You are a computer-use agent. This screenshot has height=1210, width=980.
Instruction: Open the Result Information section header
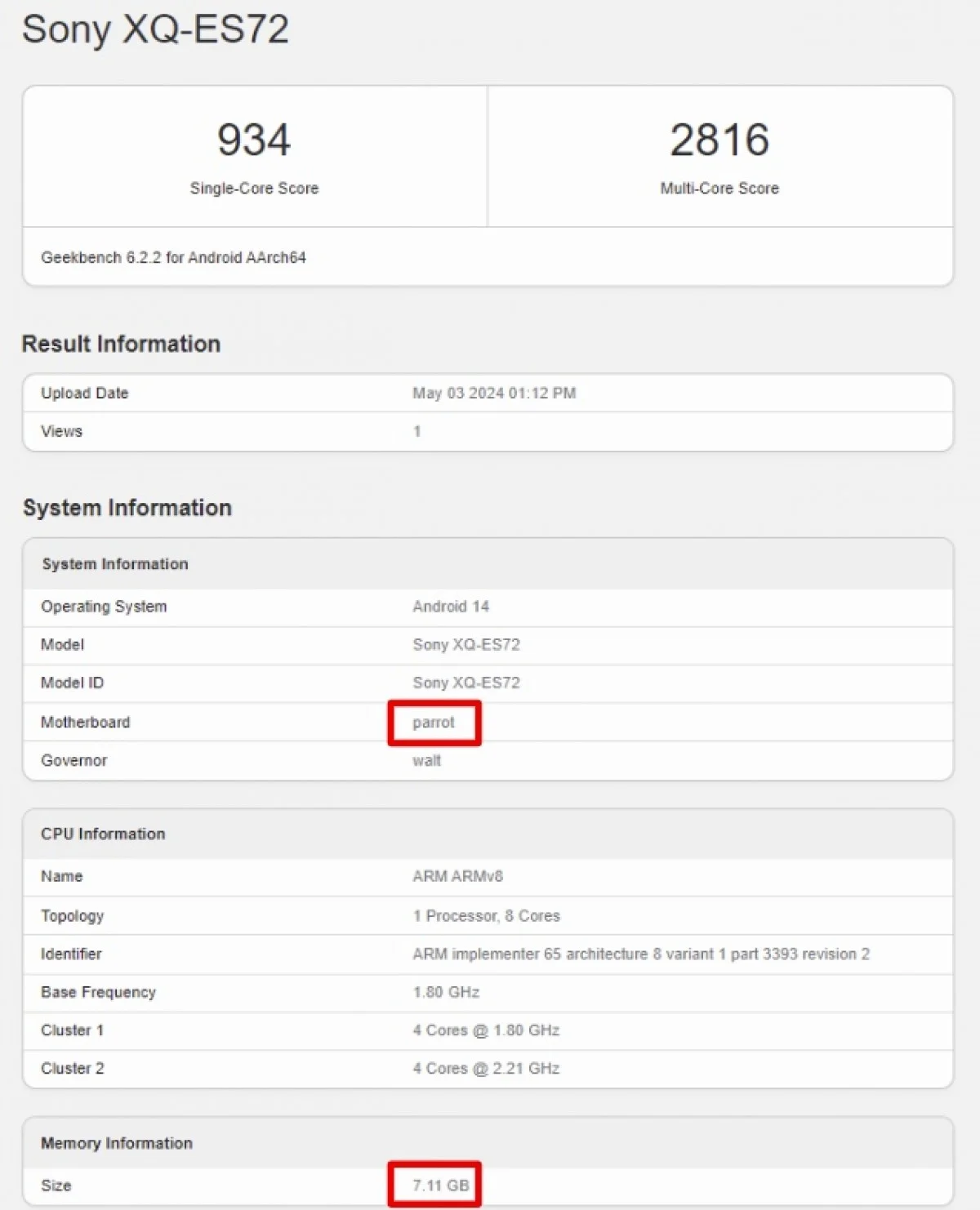[122, 344]
